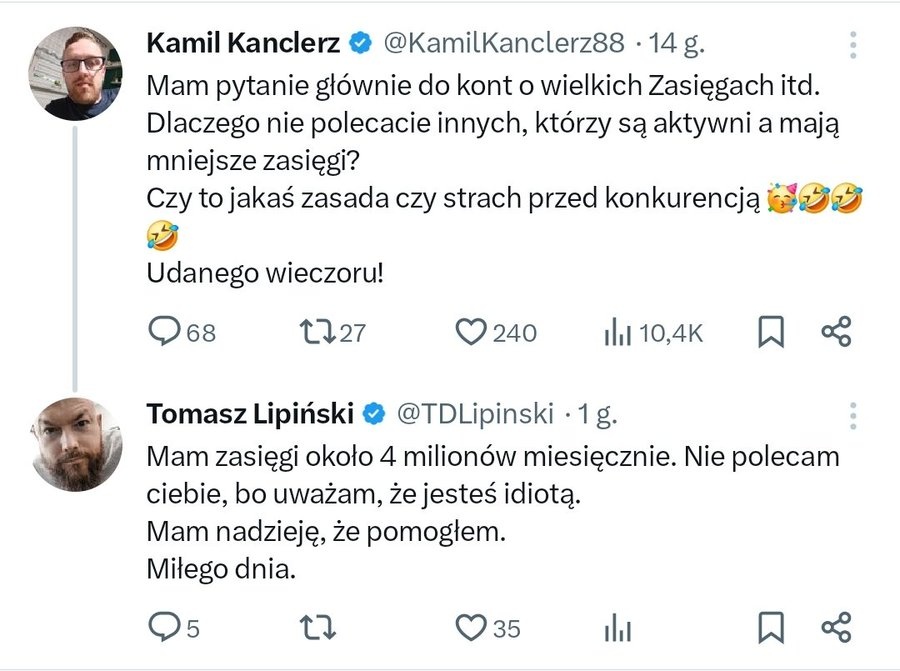Open Kamil Kanclerz display name link

click(244, 43)
